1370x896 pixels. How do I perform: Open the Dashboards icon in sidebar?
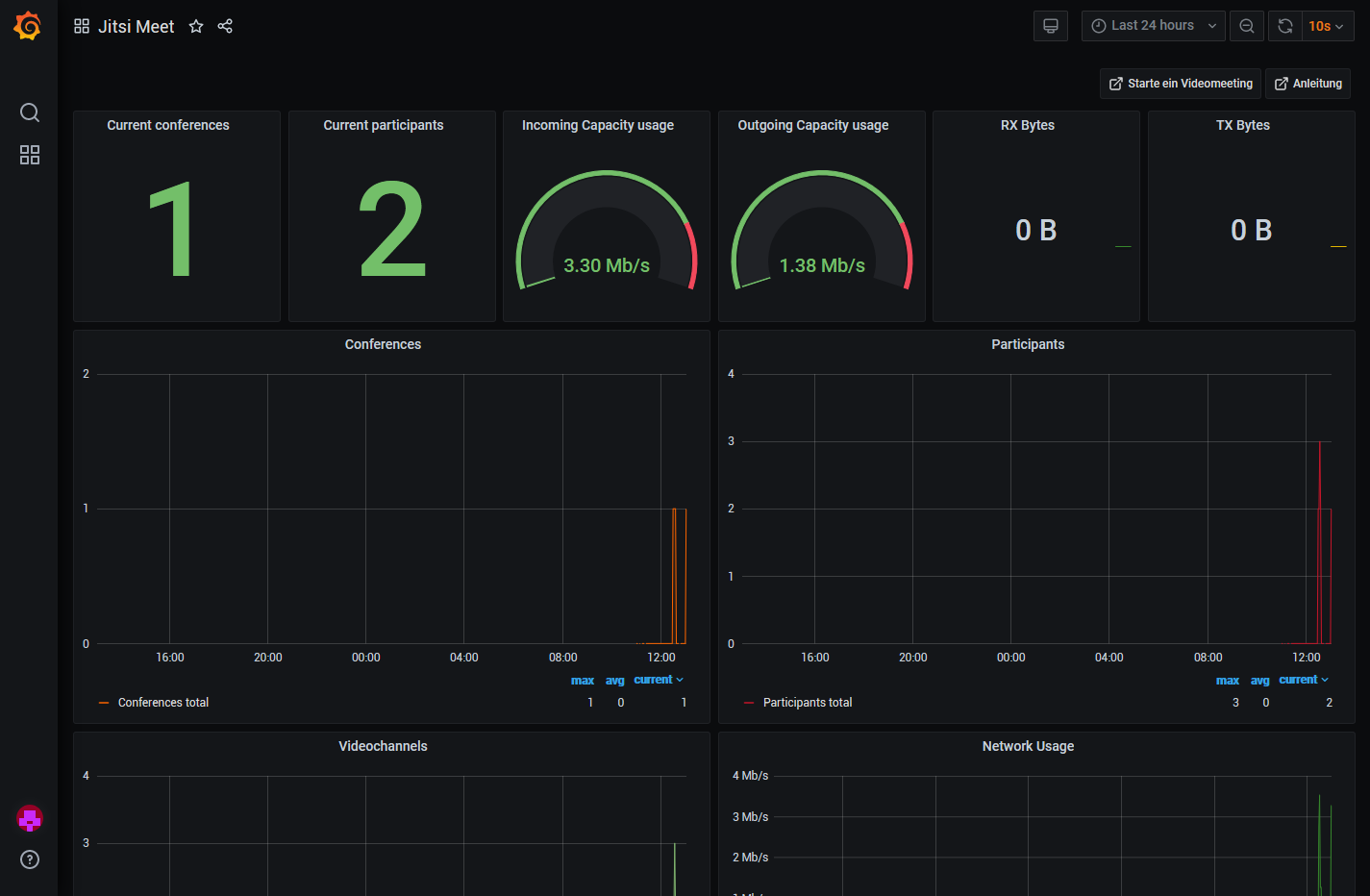point(30,155)
